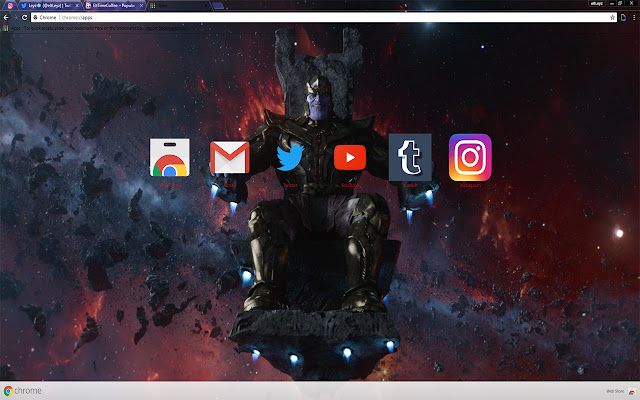Viewport: 640px width, 400px height.
Task: Launch the Gmail app icon
Action: (230, 158)
